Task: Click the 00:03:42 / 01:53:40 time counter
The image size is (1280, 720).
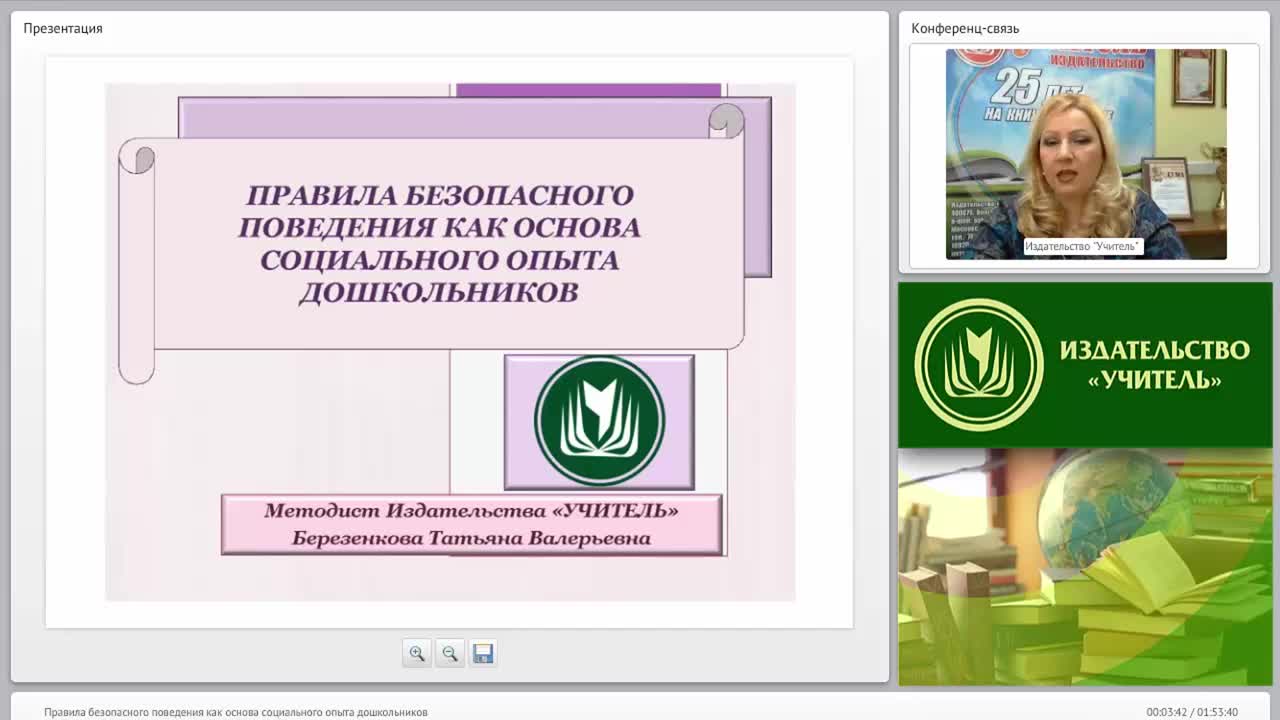Action: 1192,712
